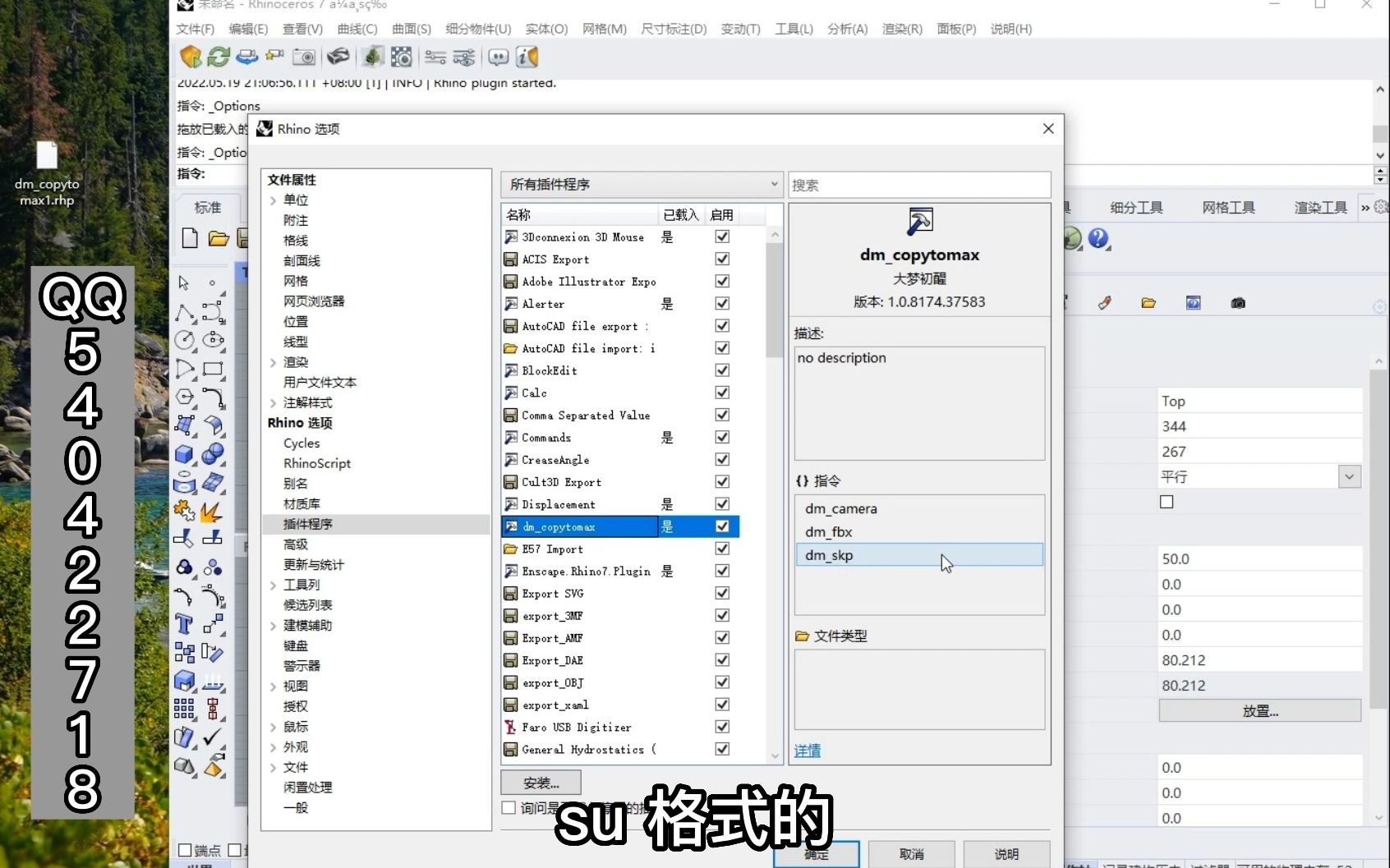Click the tree render toolbar icon
Screen dimensions: 1390x868
click(373, 57)
